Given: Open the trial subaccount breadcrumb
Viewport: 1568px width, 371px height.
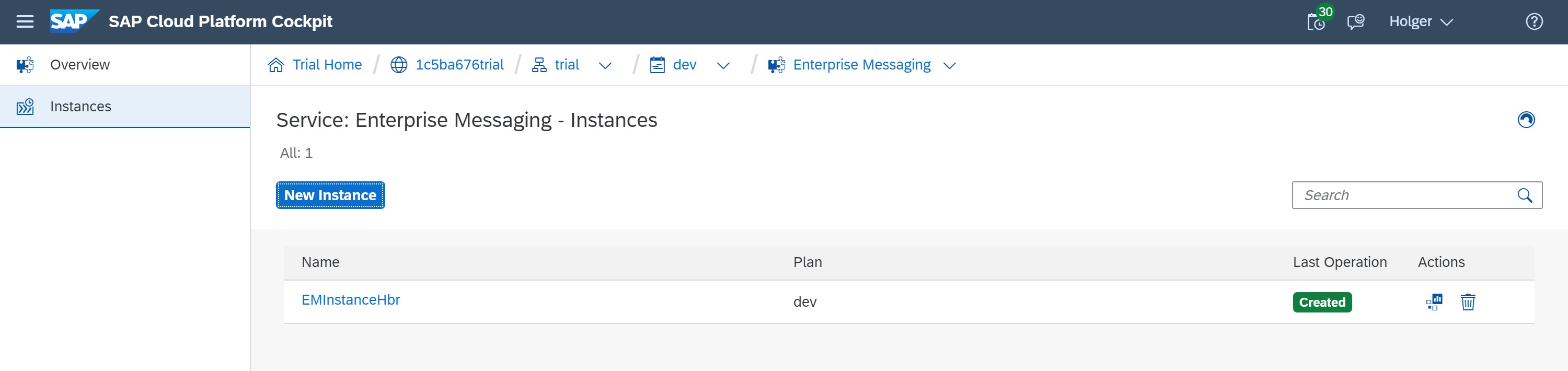Looking at the screenshot, I should tap(567, 64).
